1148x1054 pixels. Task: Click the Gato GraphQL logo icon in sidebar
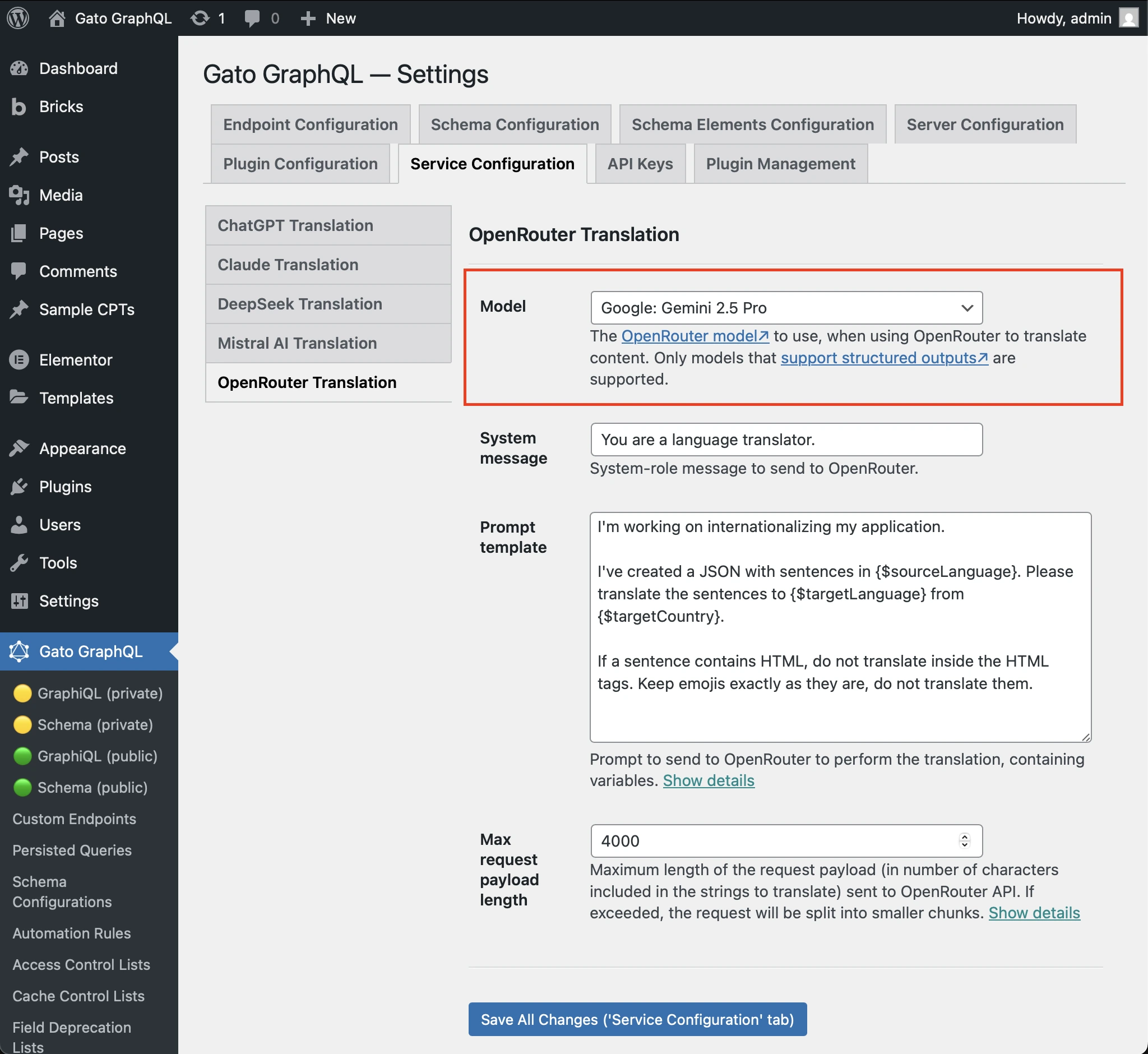point(20,651)
